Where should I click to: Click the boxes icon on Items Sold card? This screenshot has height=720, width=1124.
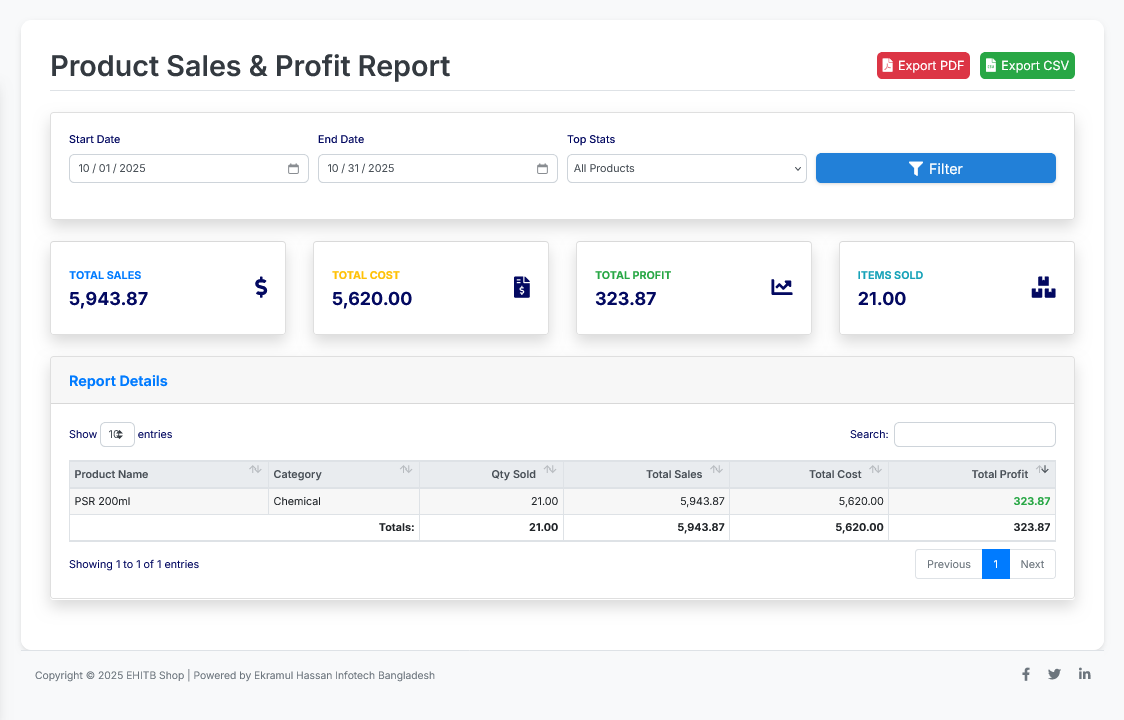(1043, 287)
